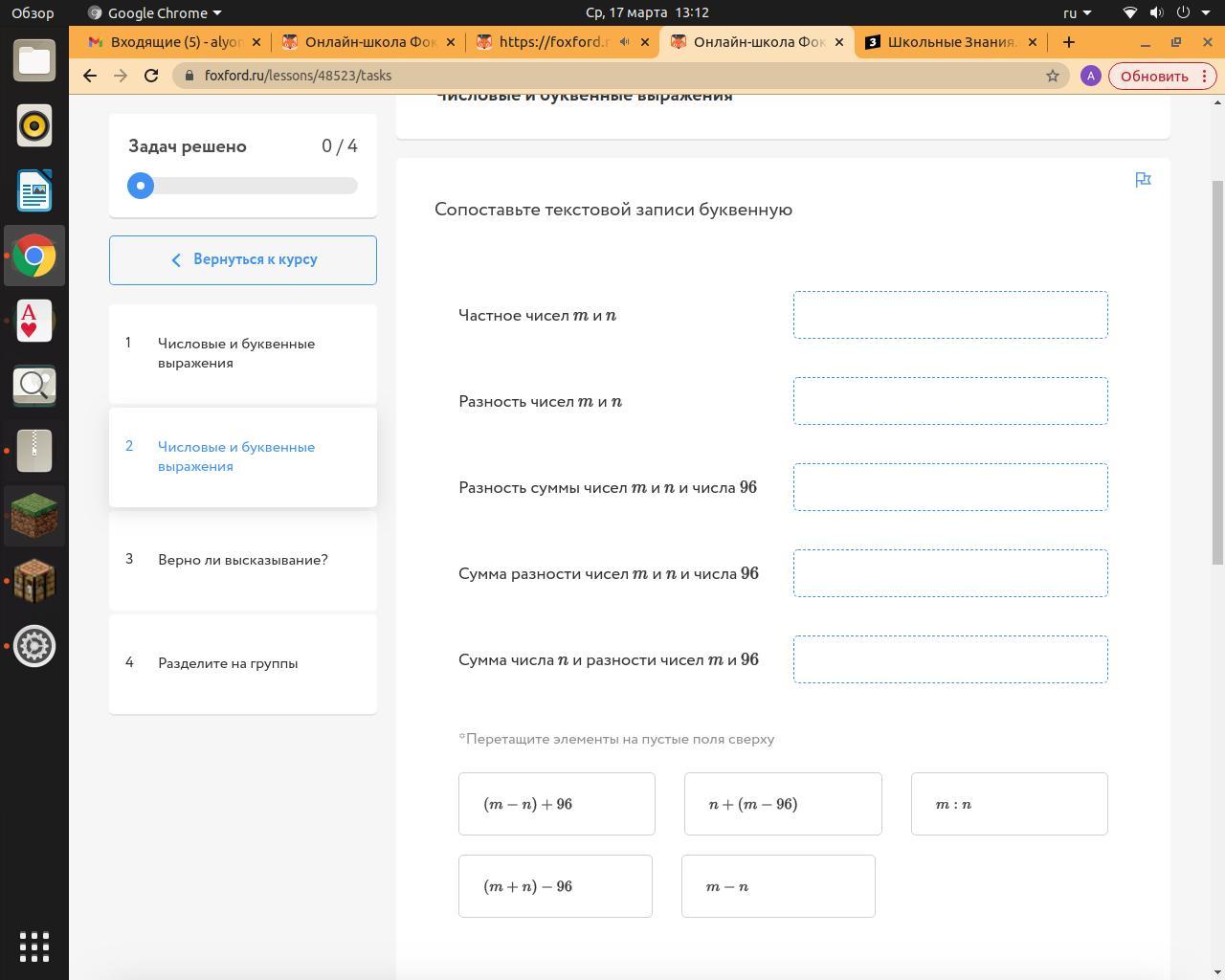Image resolution: width=1225 pixels, height=980 pixels.
Task: Open task 2 Числовые и буквенные выражения
Action: 243,457
